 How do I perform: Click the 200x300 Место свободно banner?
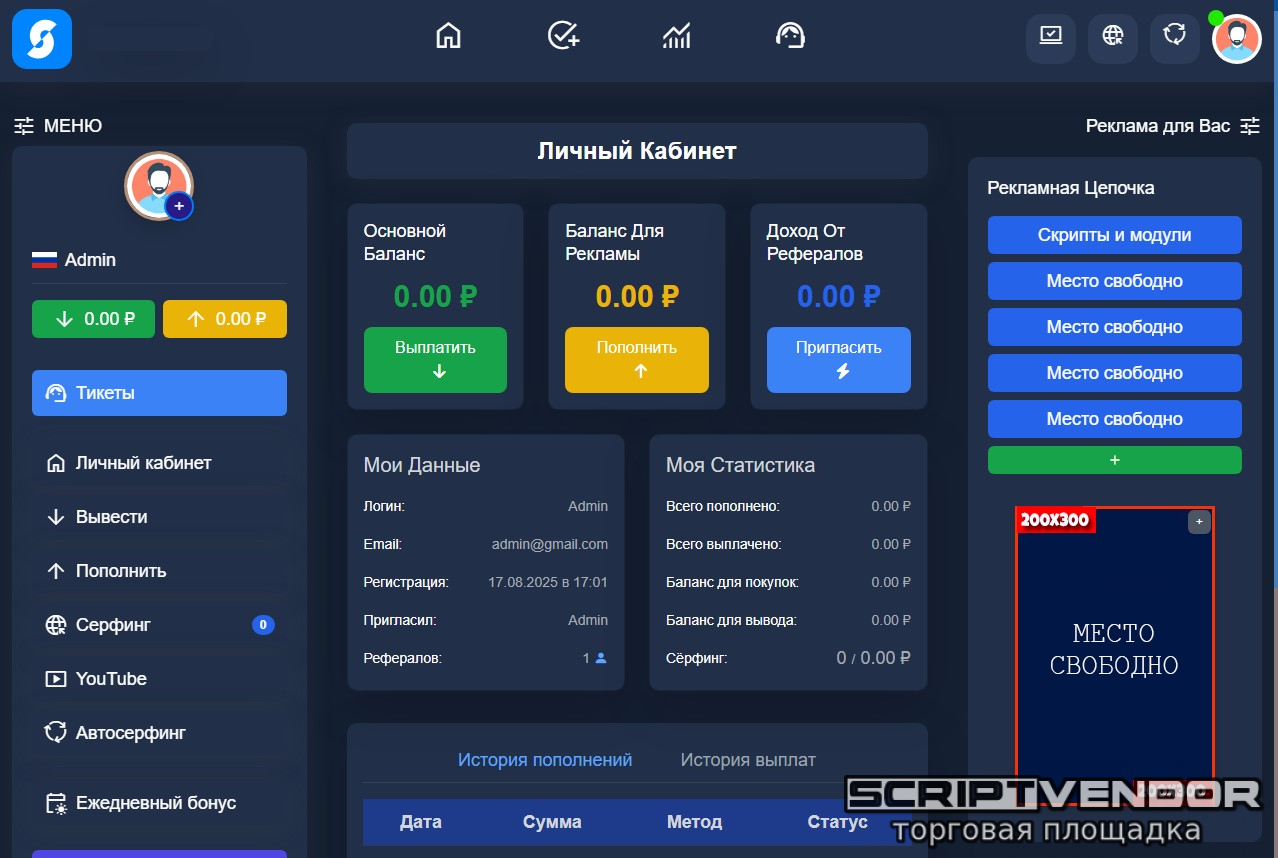coord(1114,650)
